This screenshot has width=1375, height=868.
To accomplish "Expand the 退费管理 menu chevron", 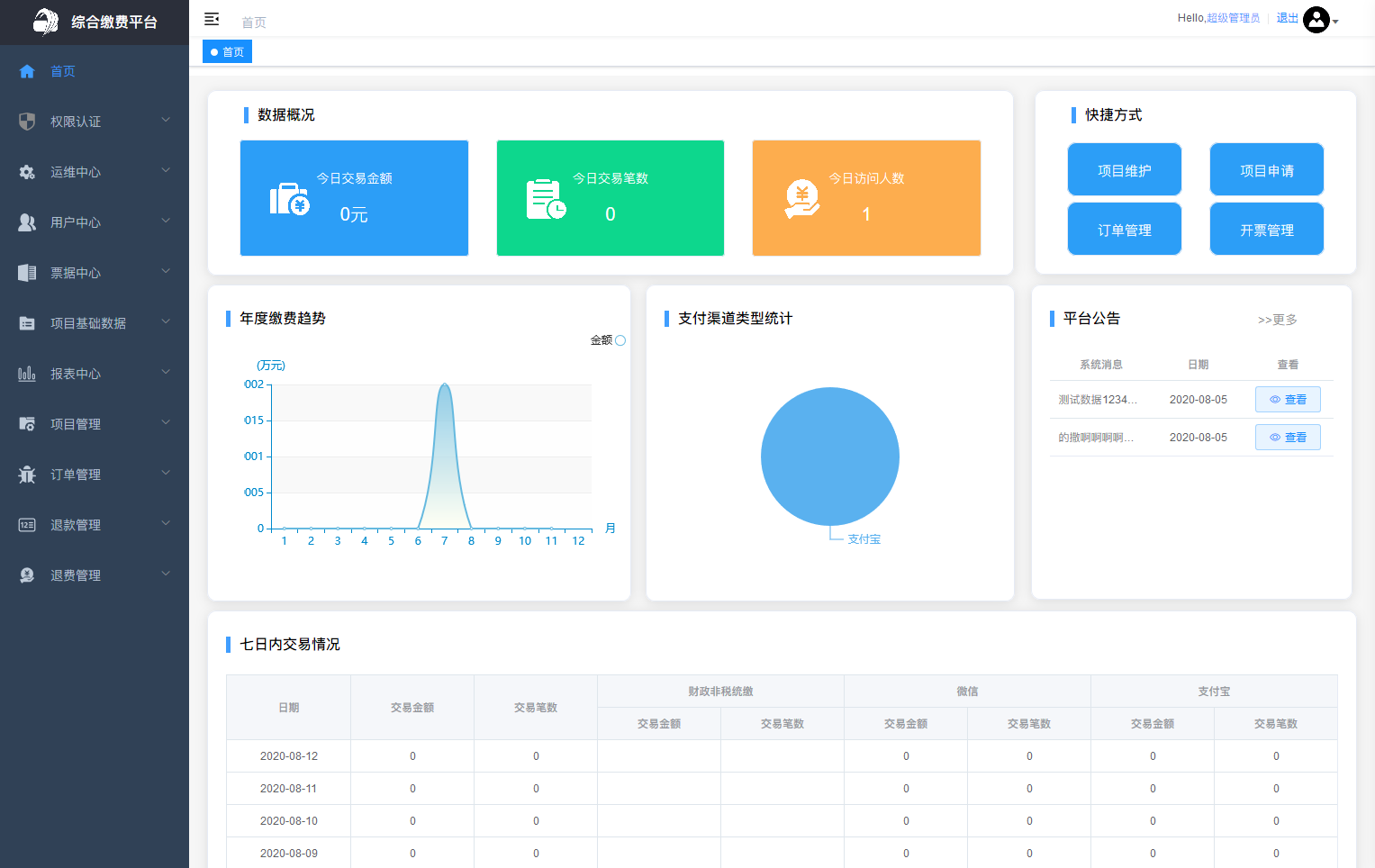I will point(166,574).
